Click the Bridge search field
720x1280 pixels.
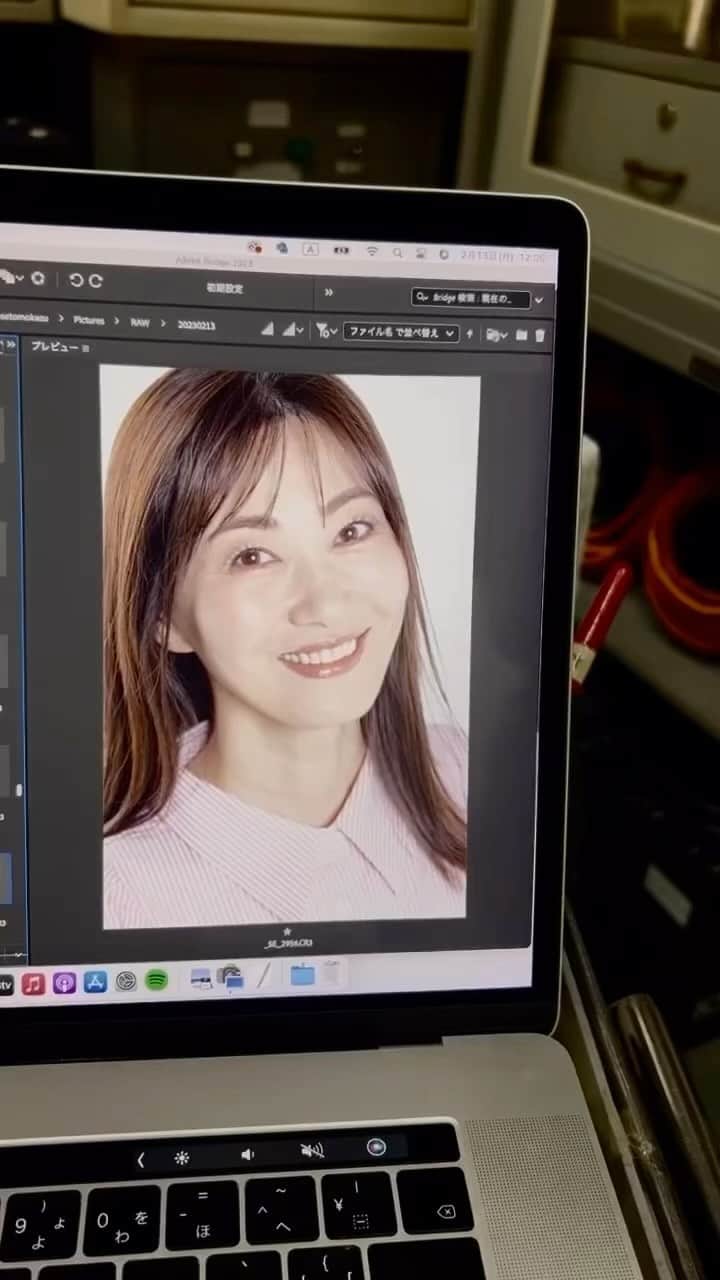[x=470, y=298]
